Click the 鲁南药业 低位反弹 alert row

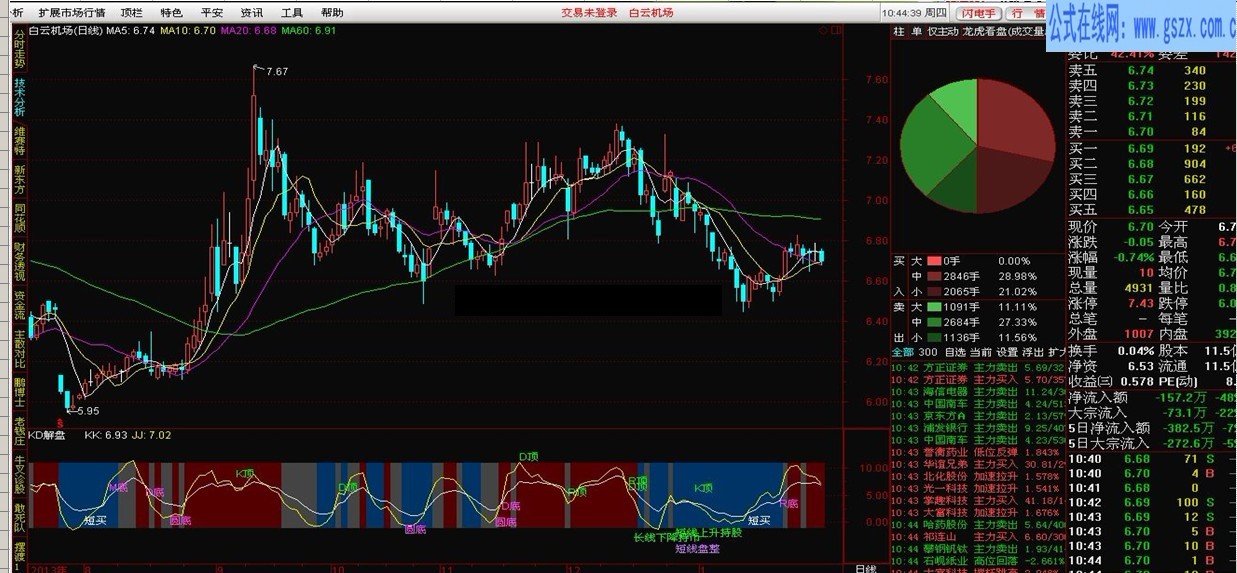[979, 452]
